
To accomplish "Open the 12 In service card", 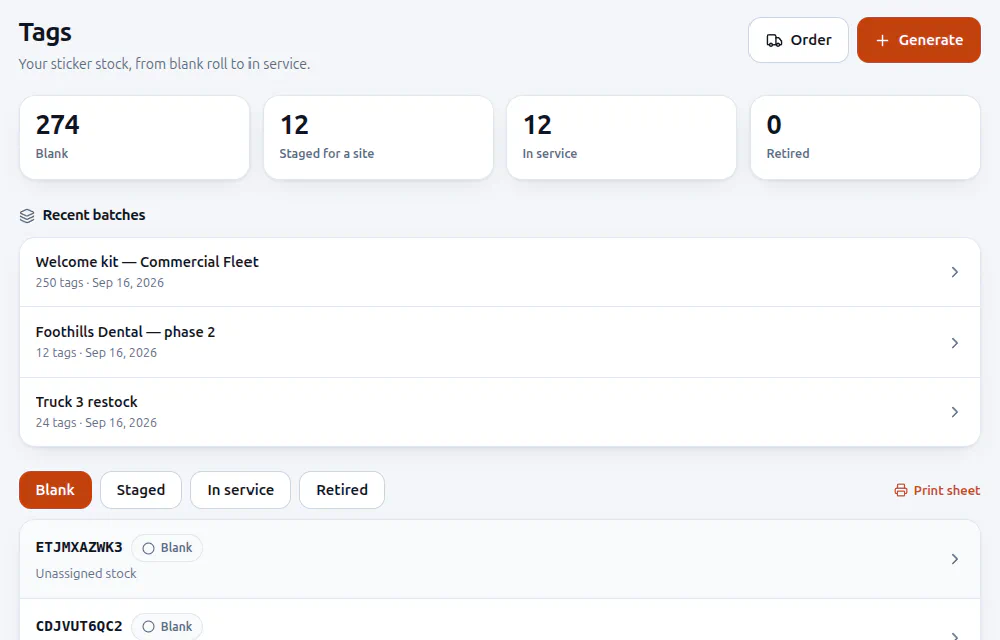I will (621, 138).
